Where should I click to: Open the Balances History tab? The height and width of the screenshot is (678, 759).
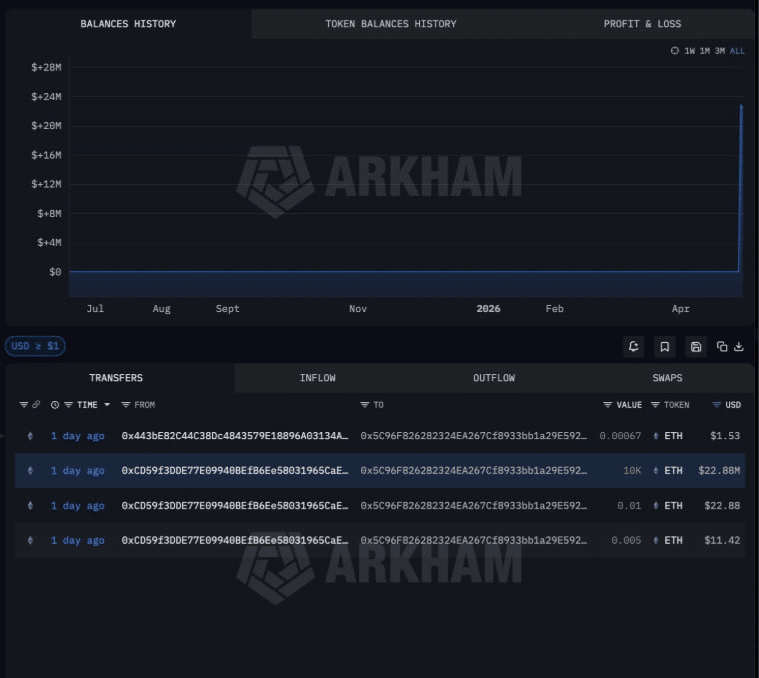(128, 24)
